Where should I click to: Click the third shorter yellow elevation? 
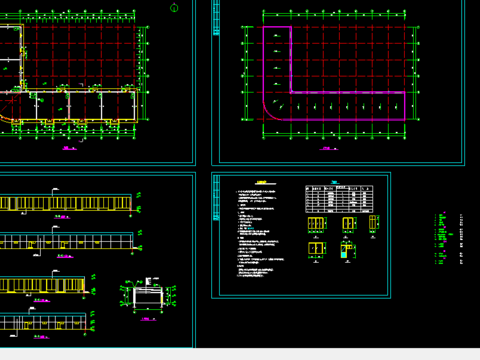coord(42,284)
